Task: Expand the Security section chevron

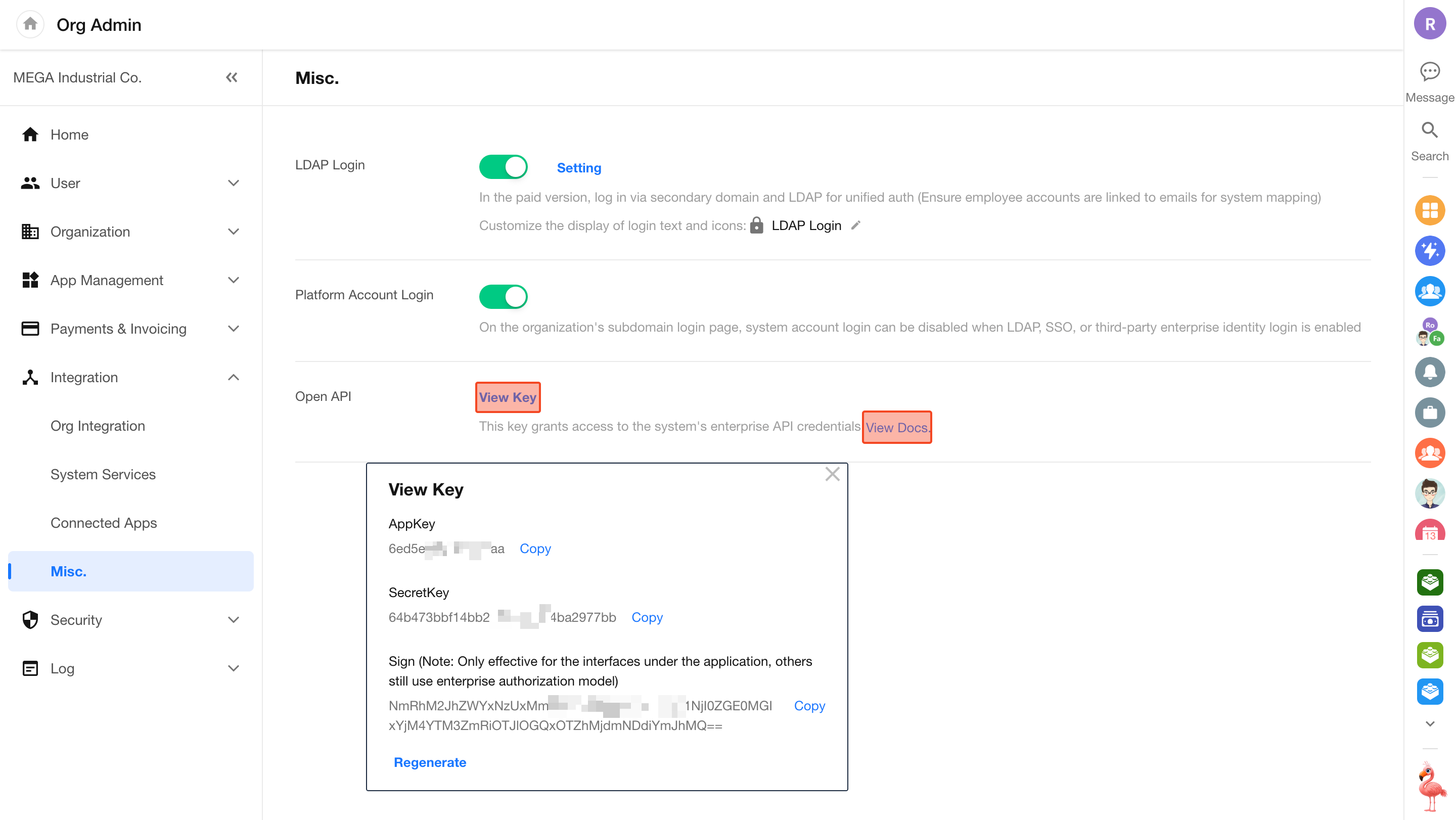Action: coord(234,620)
